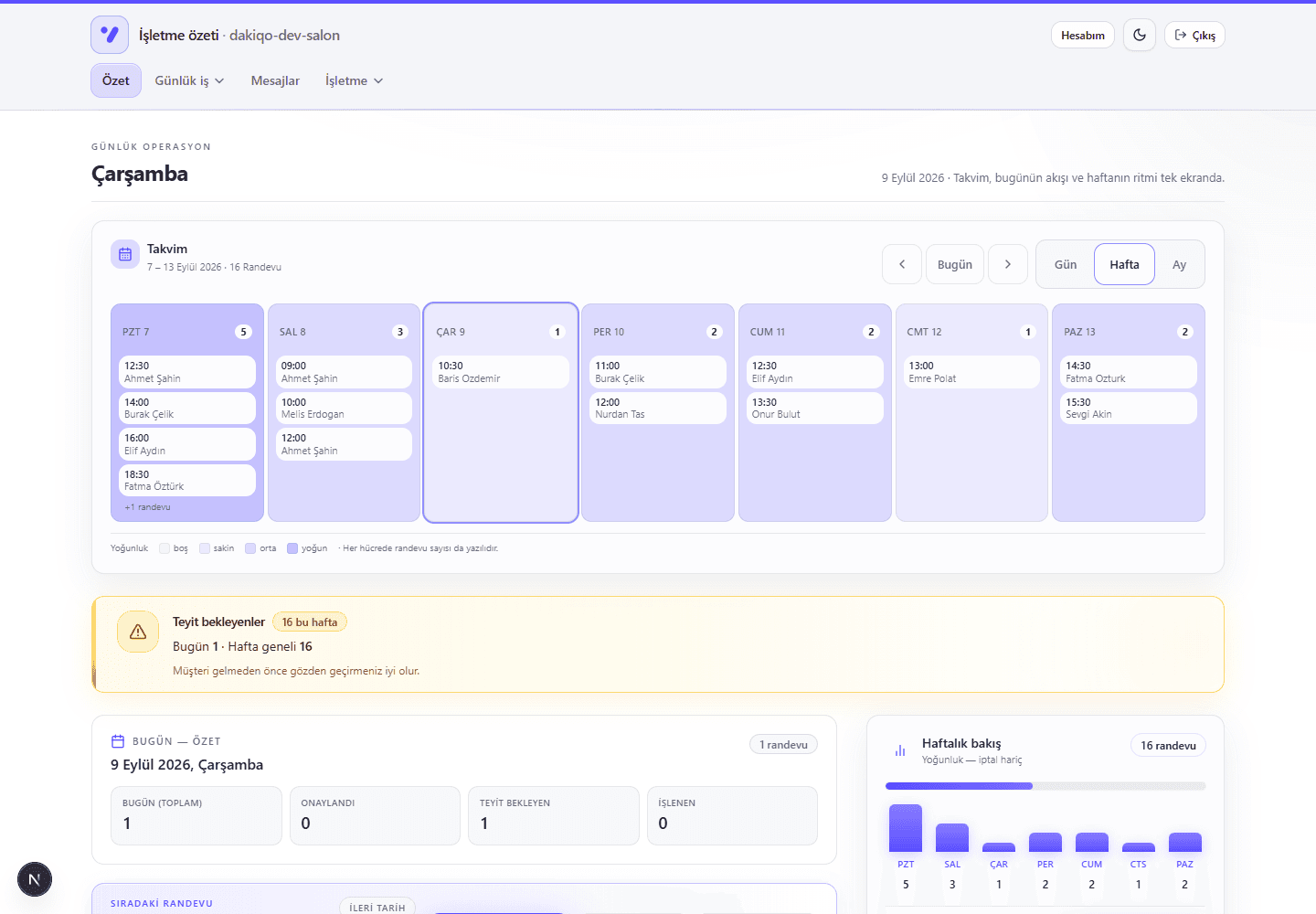
Task: Click the Bugün özet calendar icon
Action: click(118, 741)
